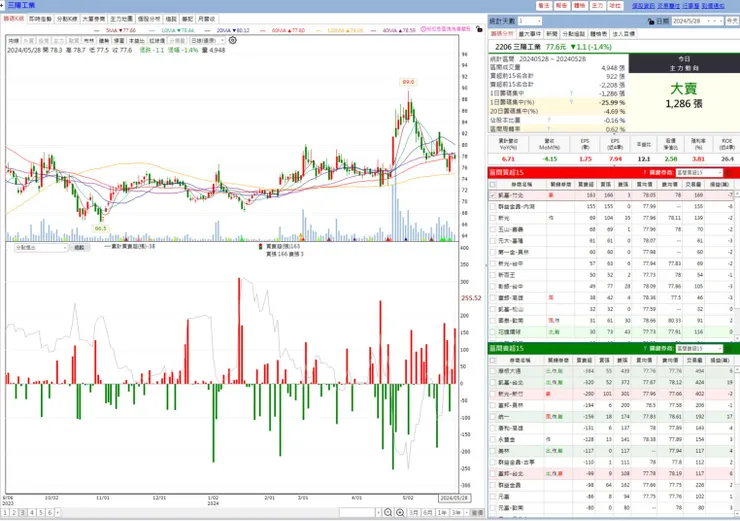Click the bottom search input box
740x521 pixels.
[357, 513]
